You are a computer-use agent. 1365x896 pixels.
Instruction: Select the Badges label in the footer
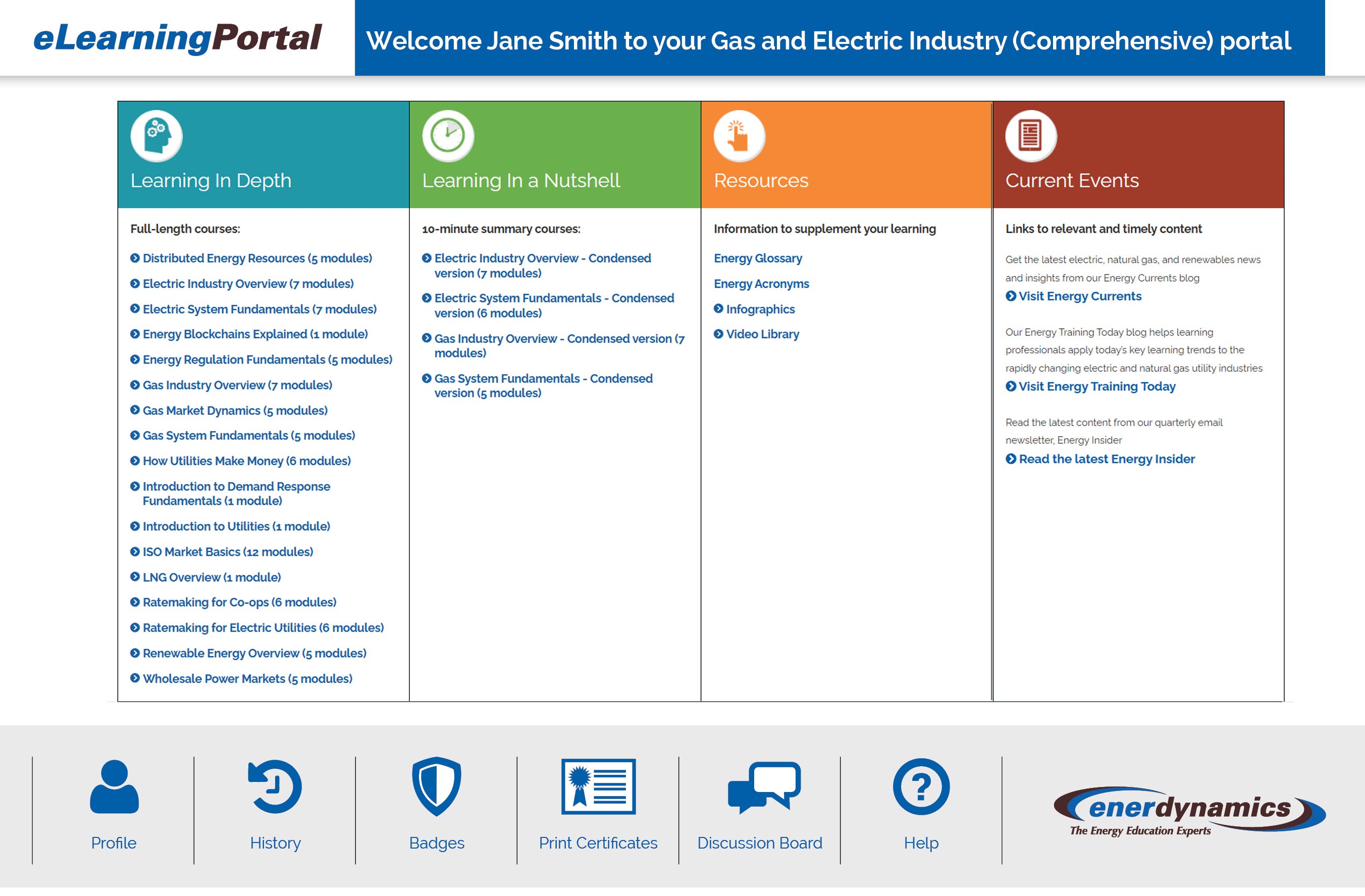437,843
